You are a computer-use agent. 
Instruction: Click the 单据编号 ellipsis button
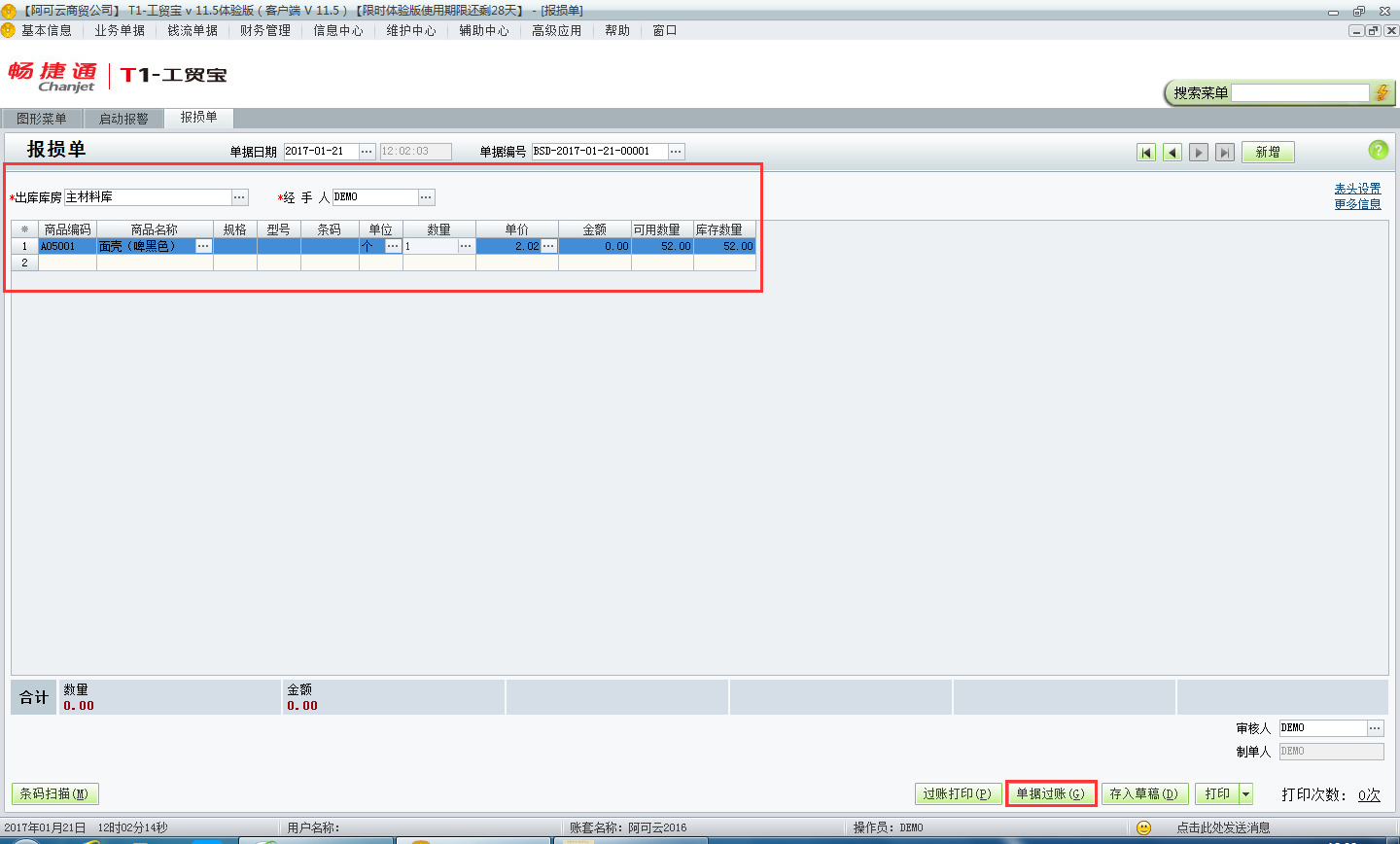tap(676, 152)
